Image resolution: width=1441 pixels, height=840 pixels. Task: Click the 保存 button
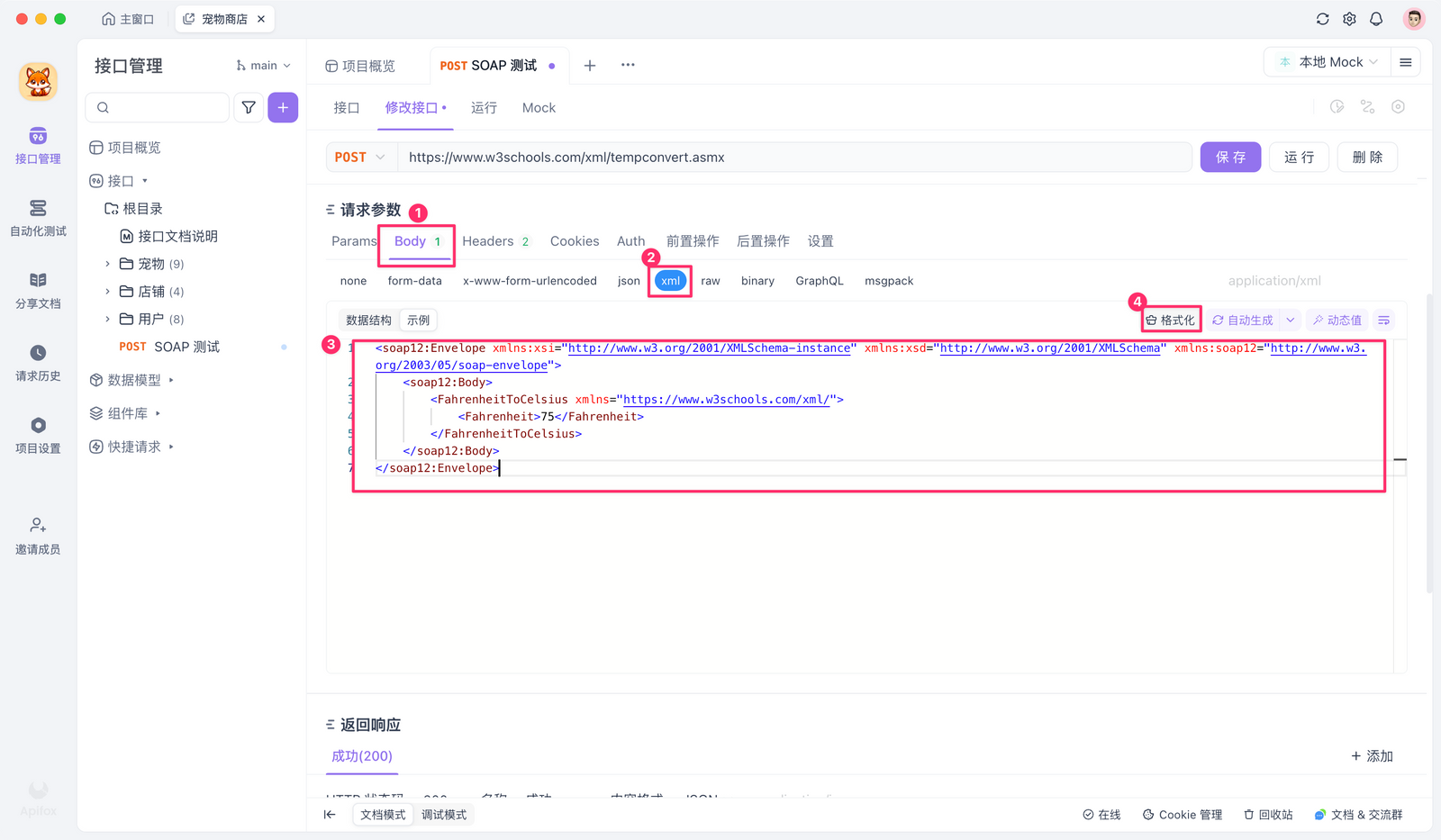pos(1230,158)
